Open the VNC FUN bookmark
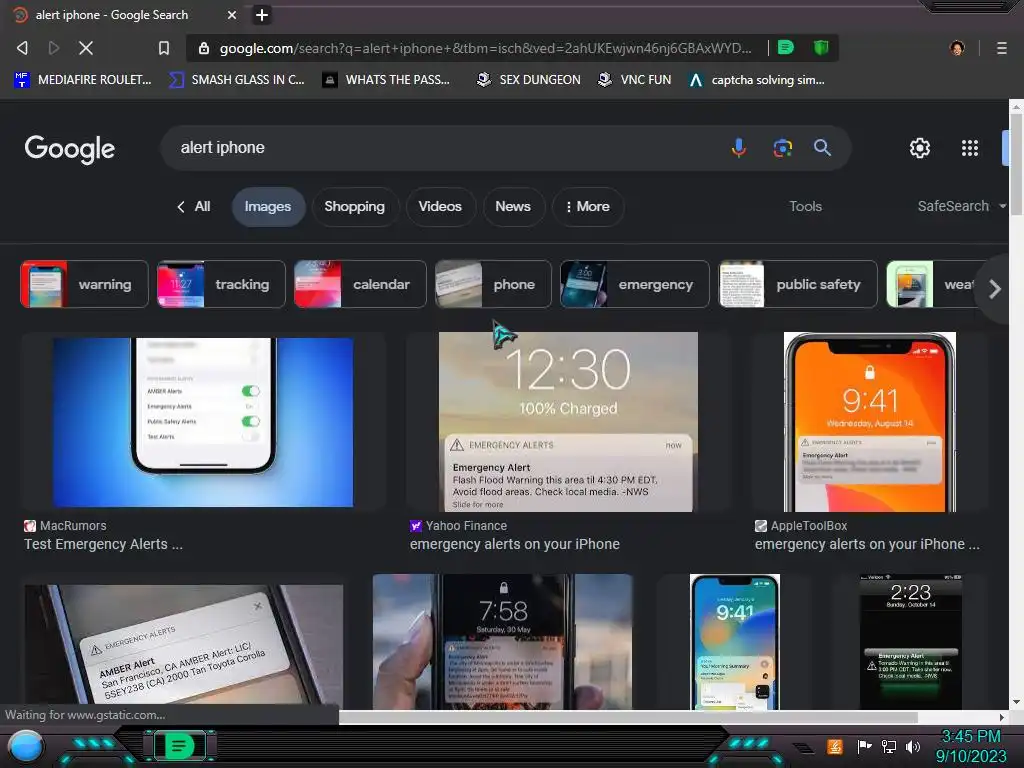1024x768 pixels. point(635,80)
